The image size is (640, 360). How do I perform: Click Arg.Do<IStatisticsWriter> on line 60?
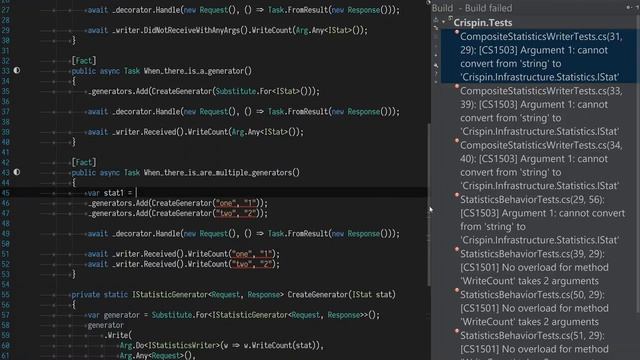(x=170, y=346)
